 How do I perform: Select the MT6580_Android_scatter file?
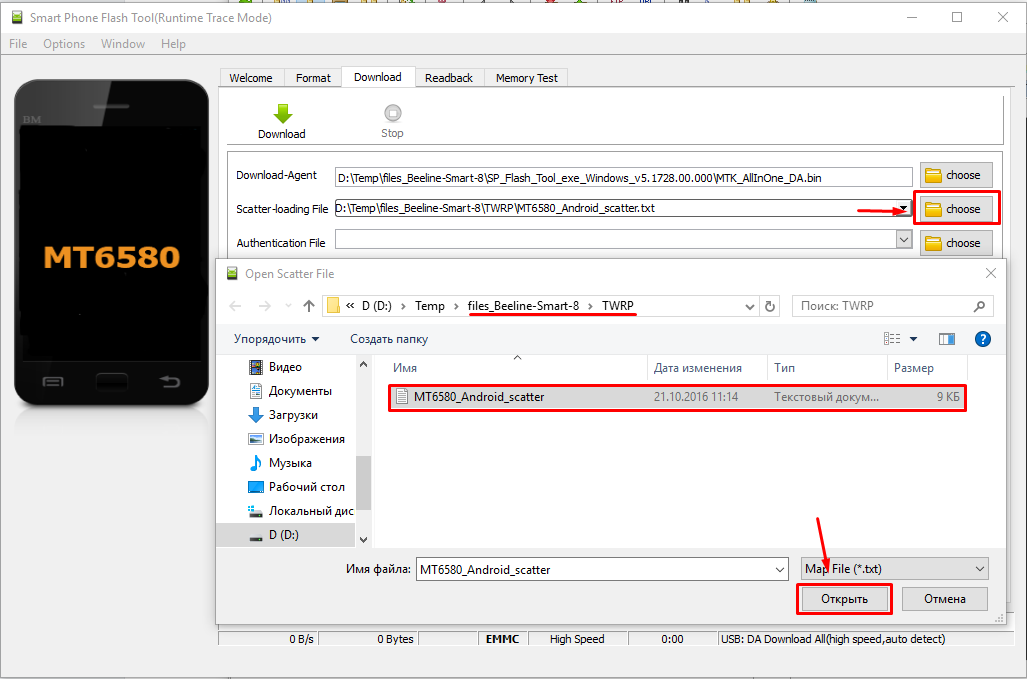[479, 397]
